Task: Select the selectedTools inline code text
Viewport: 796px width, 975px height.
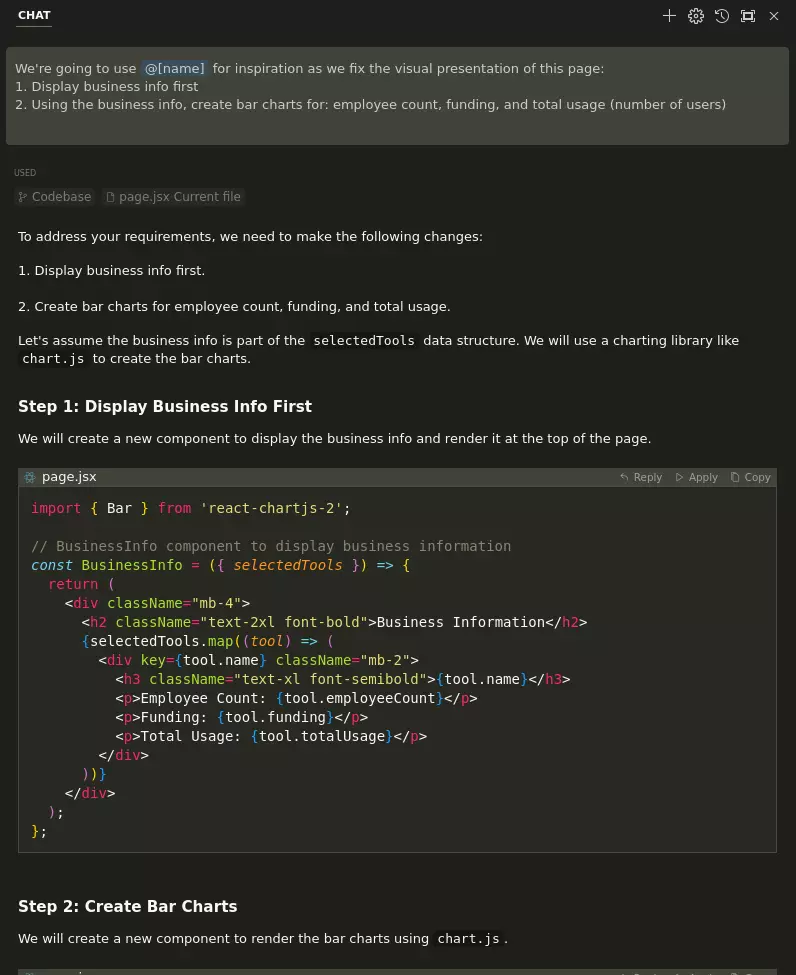Action: [363, 340]
